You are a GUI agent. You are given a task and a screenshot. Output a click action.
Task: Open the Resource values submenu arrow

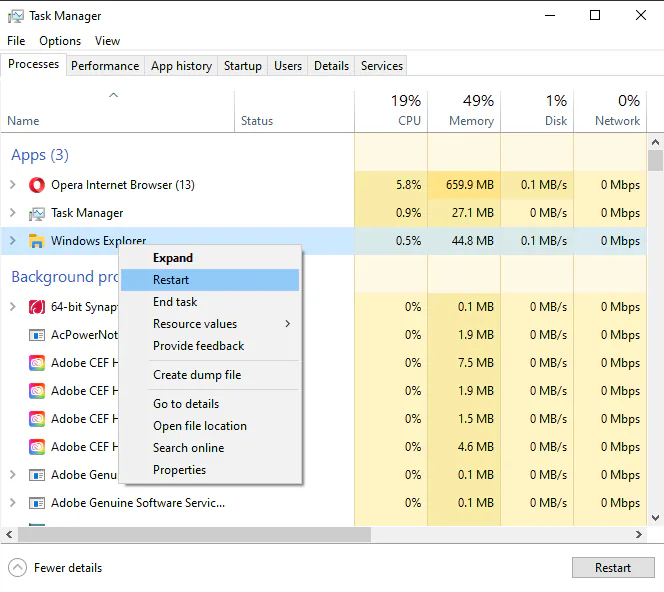[x=288, y=324]
